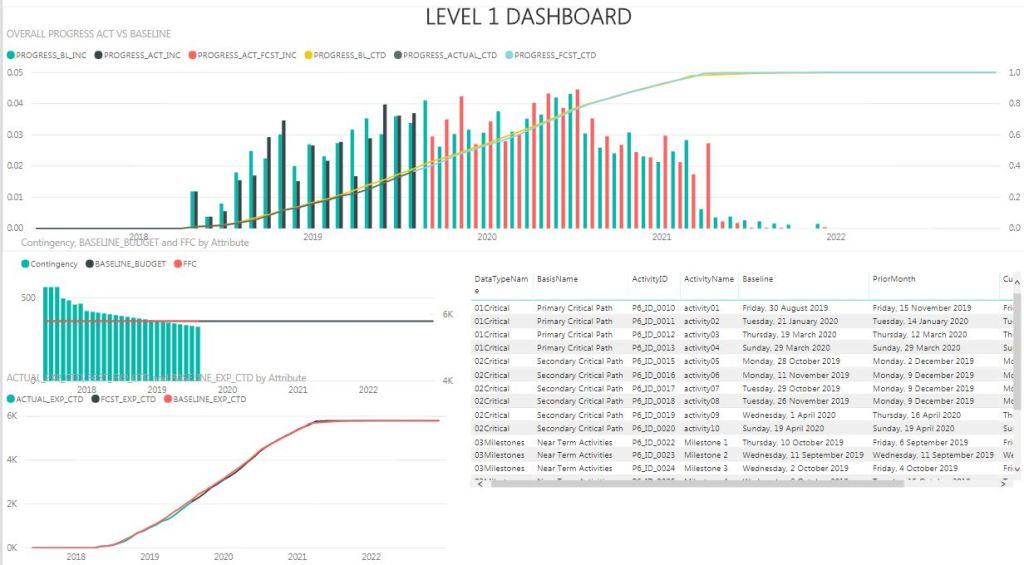Click the PROGRESS_ACTUAL_CTD legend label
1024x565 pixels.
point(449,56)
